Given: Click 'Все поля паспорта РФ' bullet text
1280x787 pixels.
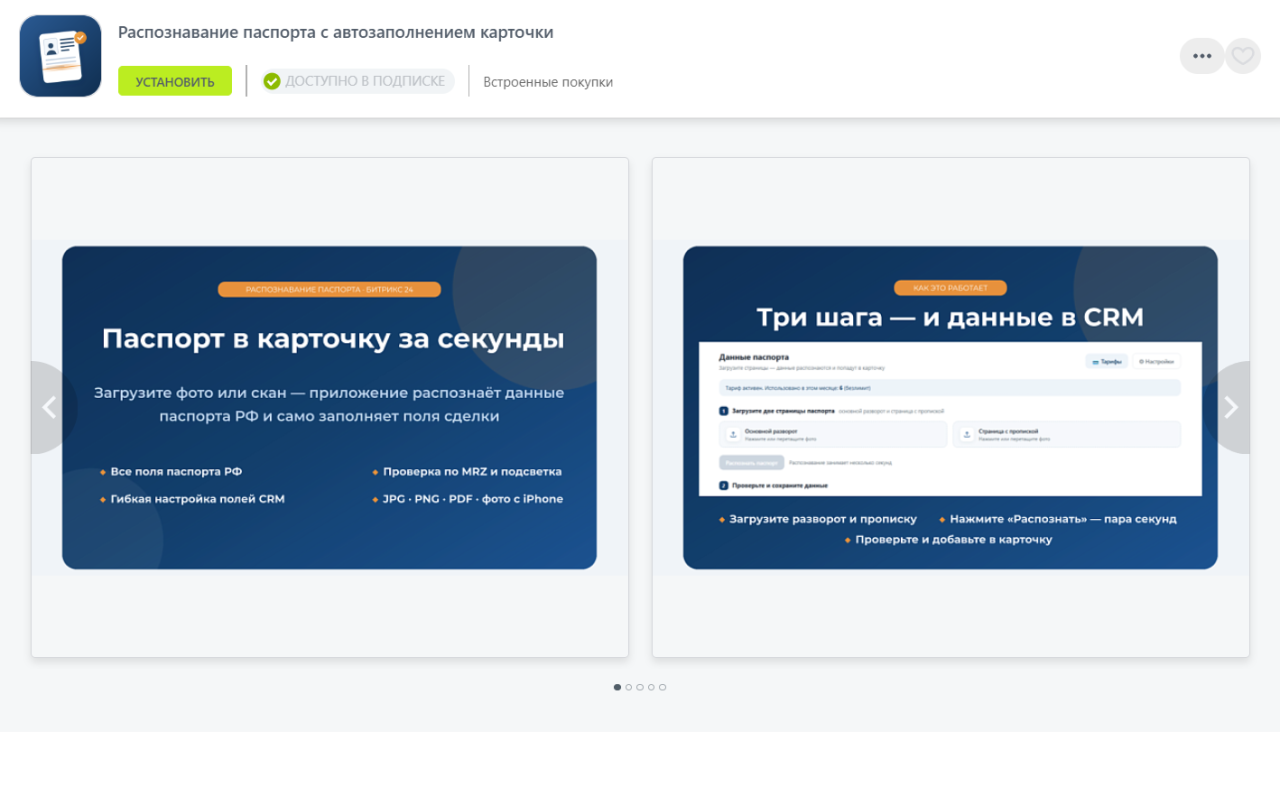Looking at the screenshot, I should click(x=176, y=471).
